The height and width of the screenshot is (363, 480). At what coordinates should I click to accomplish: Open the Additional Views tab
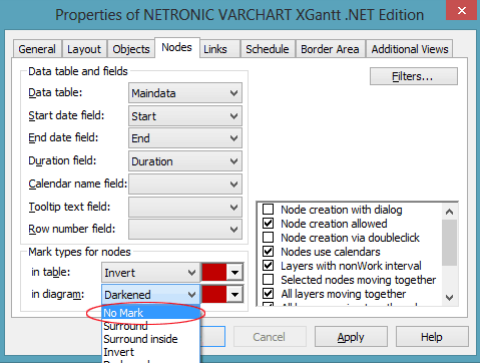[410, 49]
